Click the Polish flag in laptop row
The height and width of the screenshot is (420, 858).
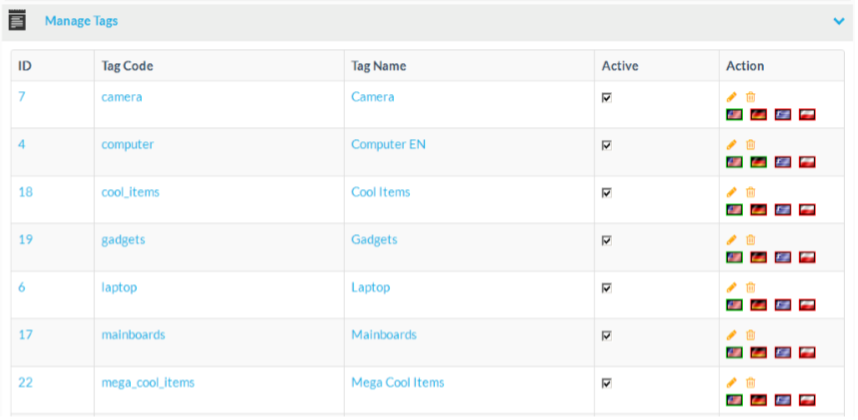[x=807, y=305]
